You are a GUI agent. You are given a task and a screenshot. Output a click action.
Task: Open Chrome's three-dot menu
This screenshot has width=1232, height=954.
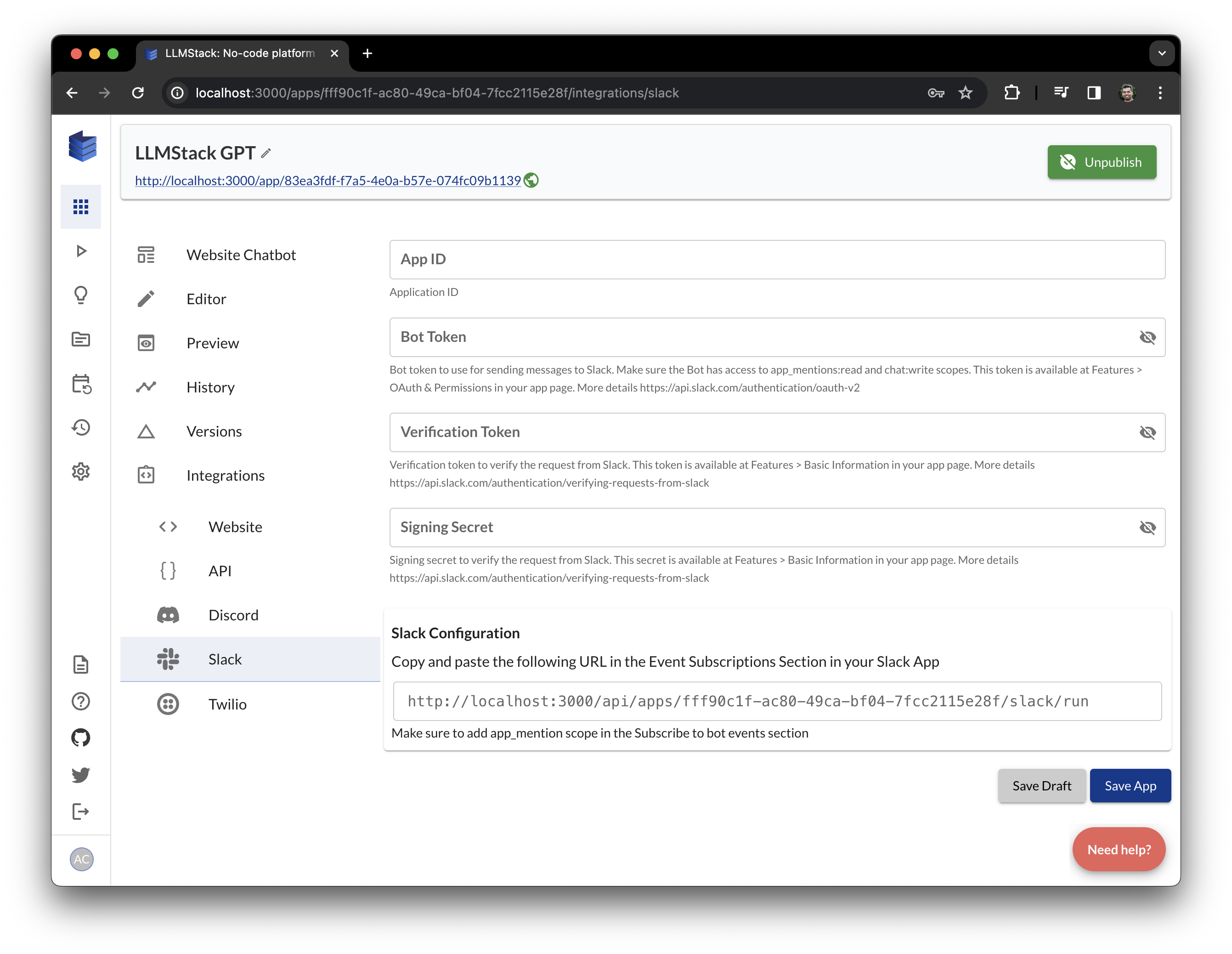tap(1160, 92)
